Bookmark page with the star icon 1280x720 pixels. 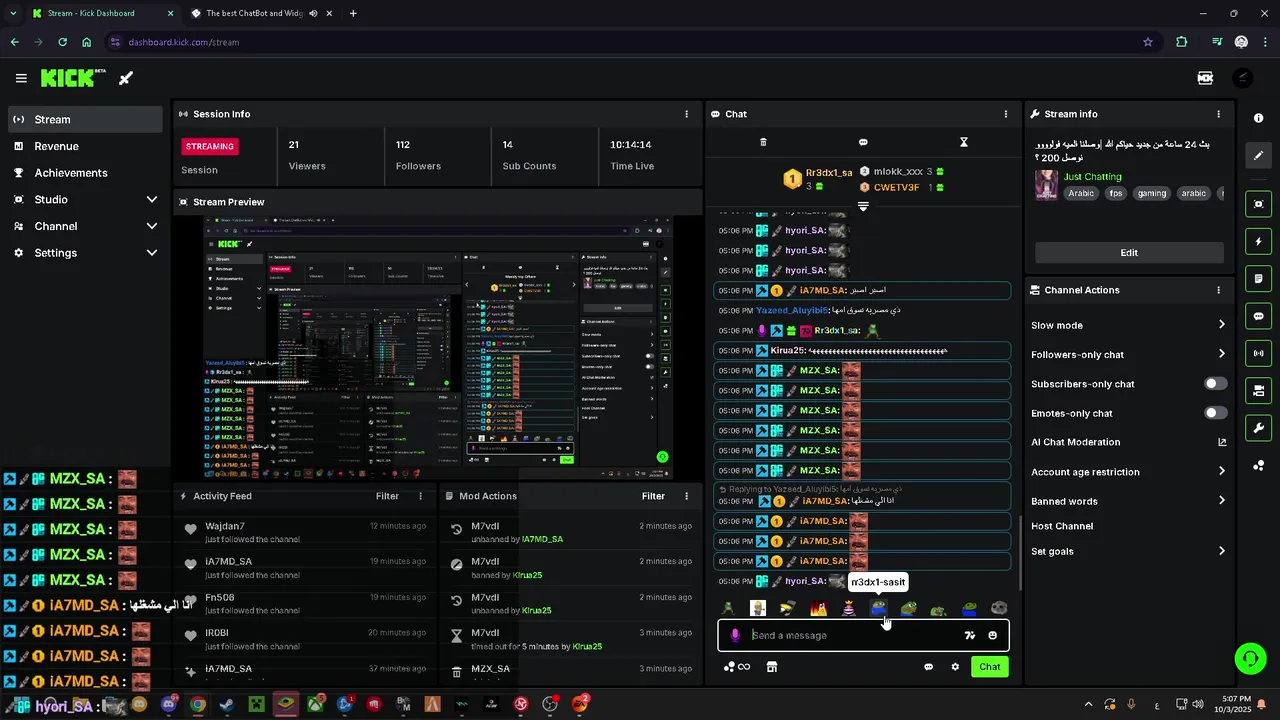point(1148,42)
